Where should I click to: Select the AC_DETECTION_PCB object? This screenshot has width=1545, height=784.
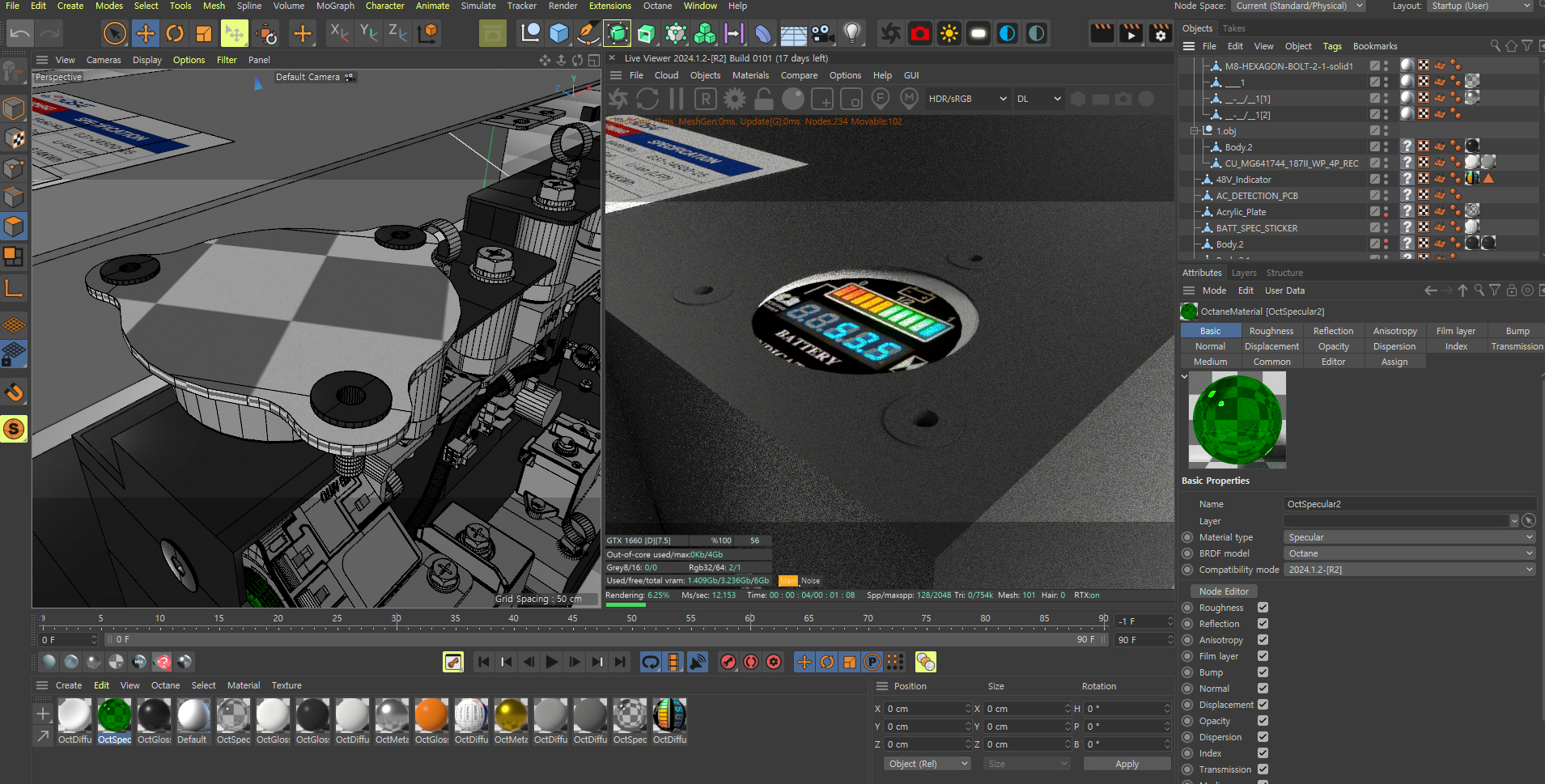(1256, 196)
